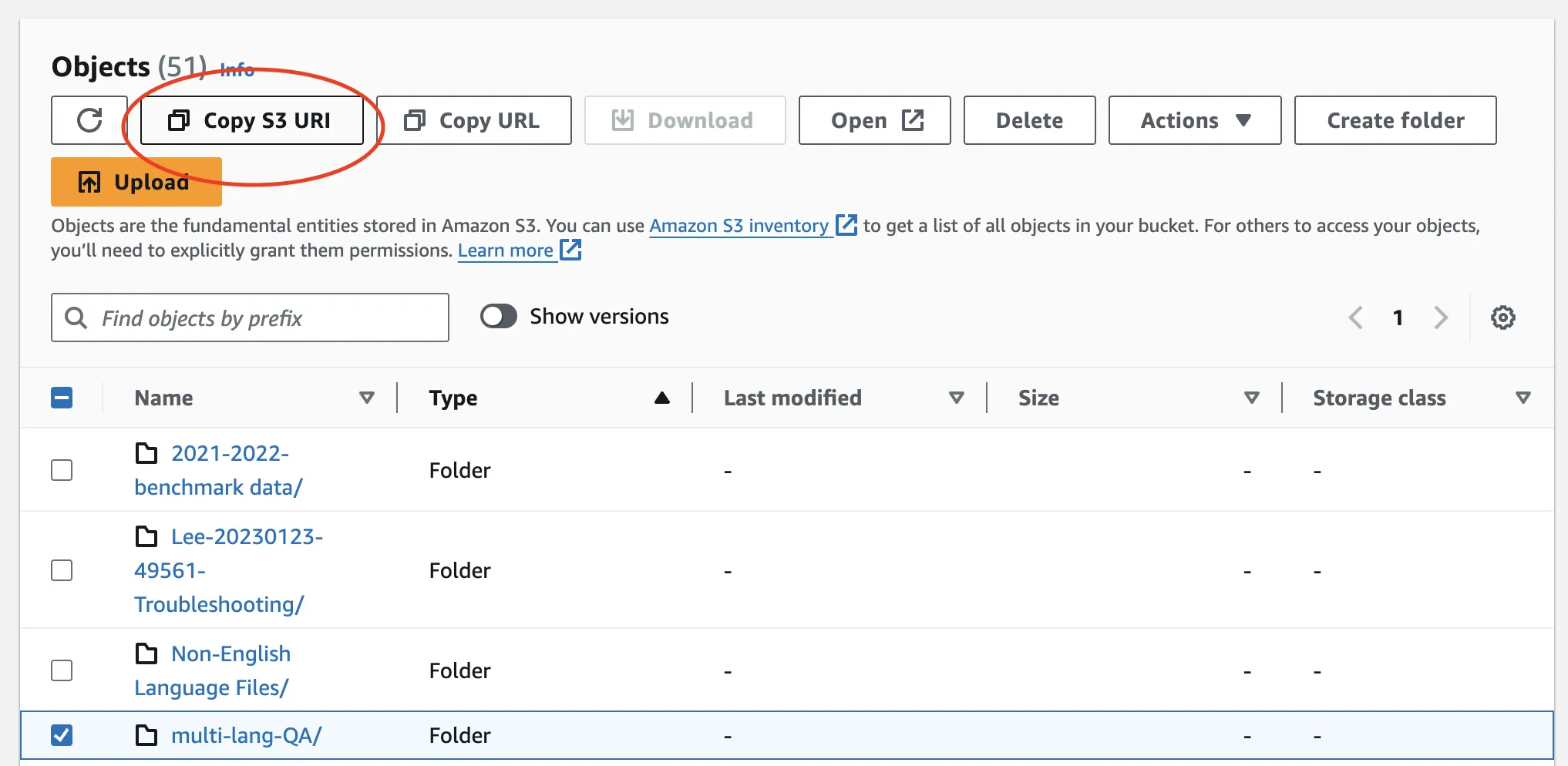Click the refresh objects icon button
The image size is (1568, 766).
coord(89,120)
